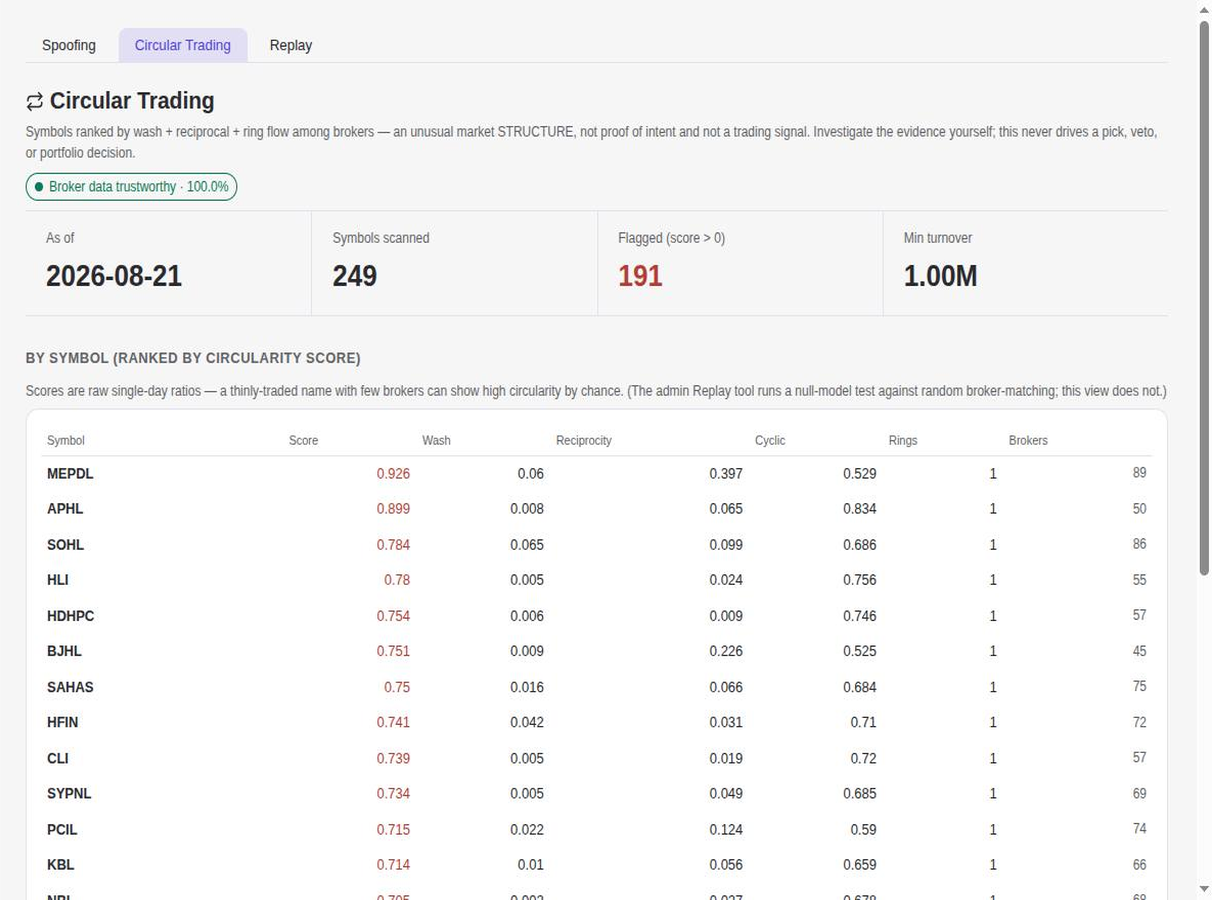Click SYPNL score 0.734

tap(393, 794)
